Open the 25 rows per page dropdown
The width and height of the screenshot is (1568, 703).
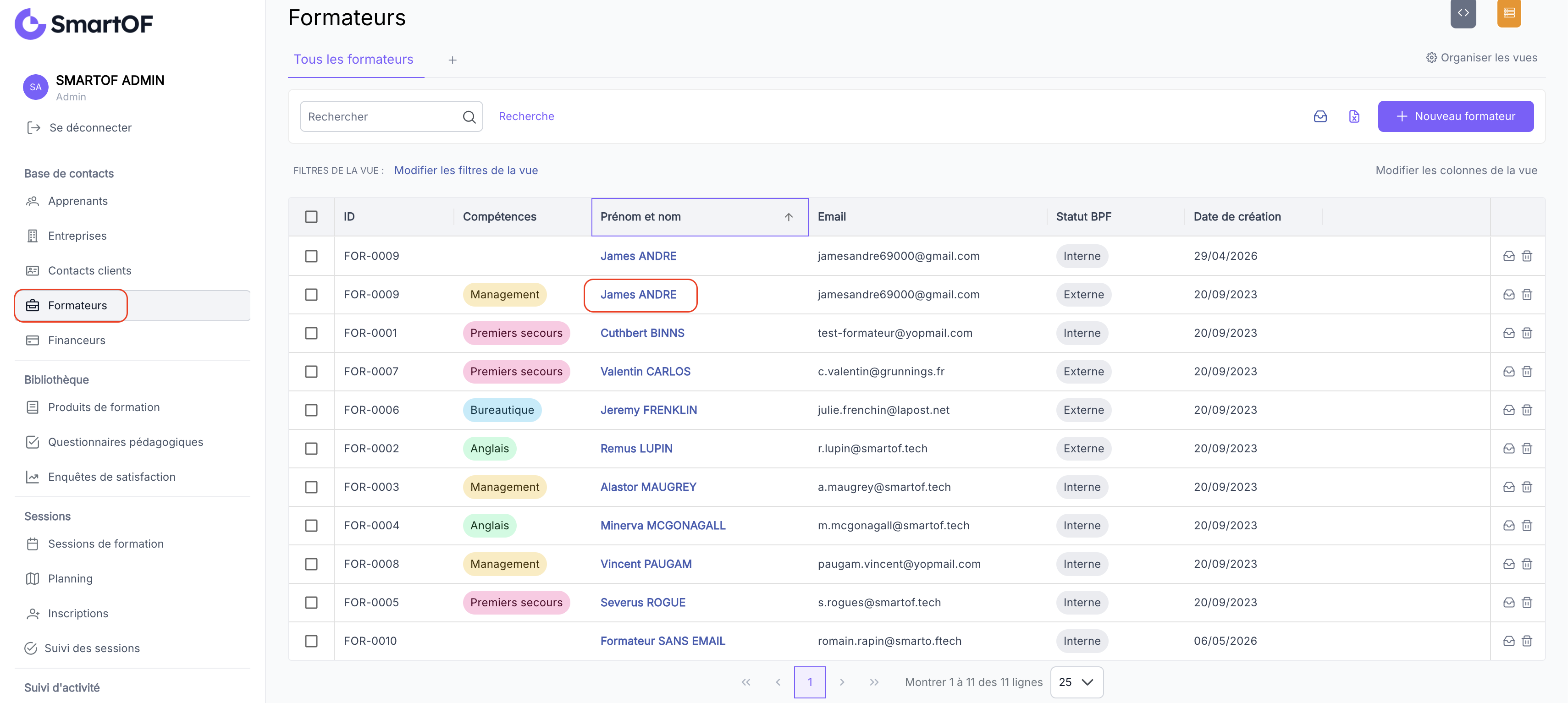tap(1076, 682)
